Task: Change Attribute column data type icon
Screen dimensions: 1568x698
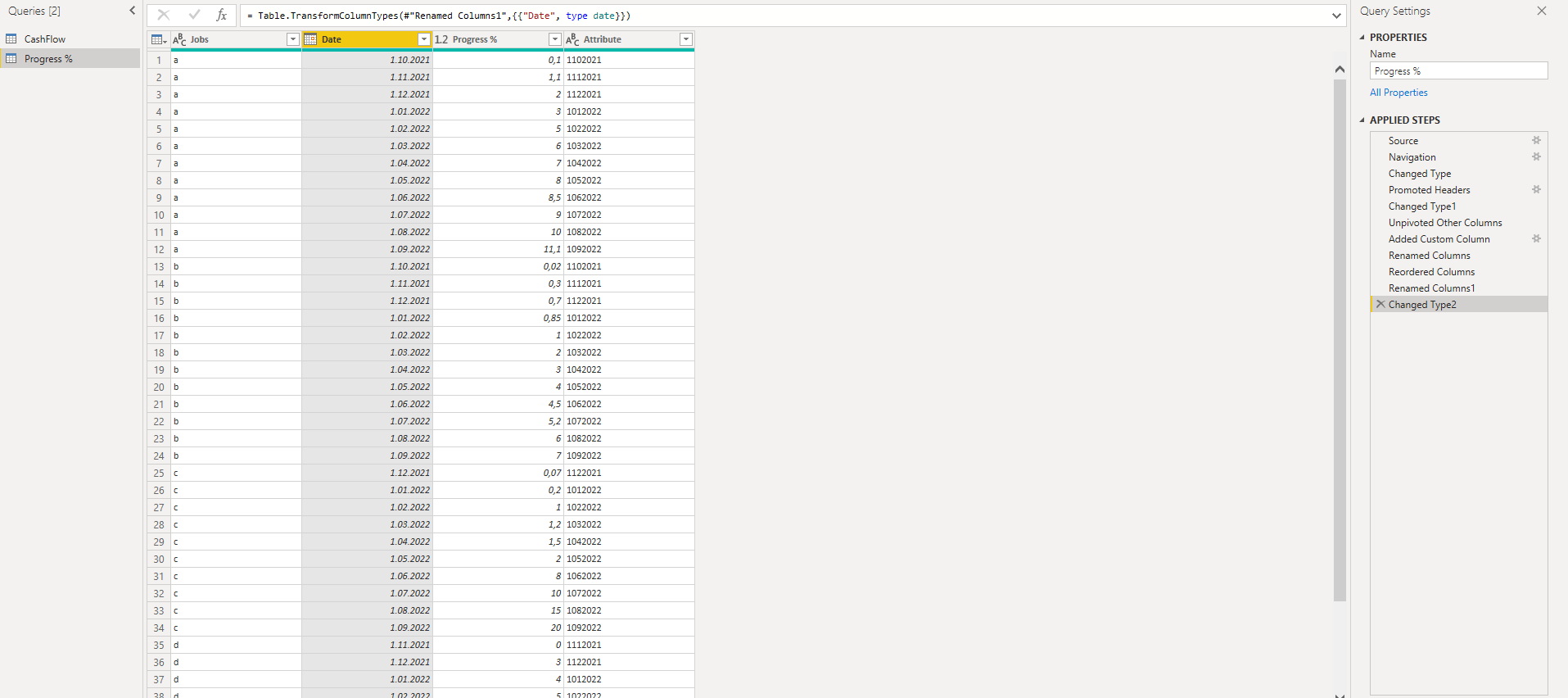Action: coord(572,39)
